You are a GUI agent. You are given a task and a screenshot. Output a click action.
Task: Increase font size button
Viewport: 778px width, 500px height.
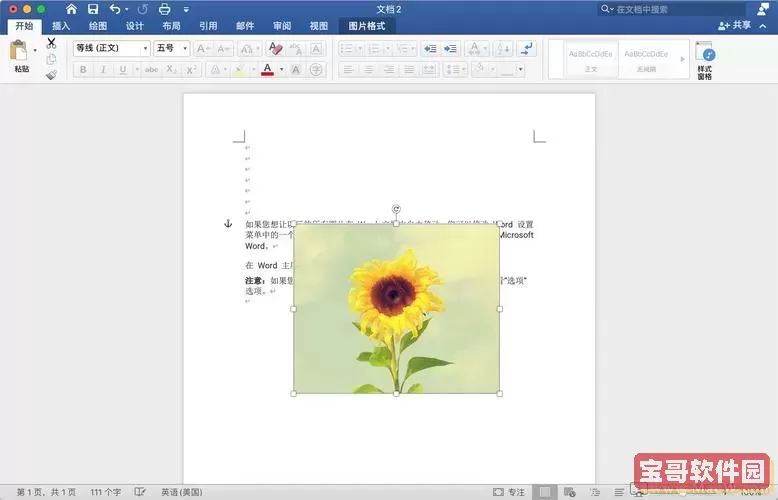click(203, 49)
